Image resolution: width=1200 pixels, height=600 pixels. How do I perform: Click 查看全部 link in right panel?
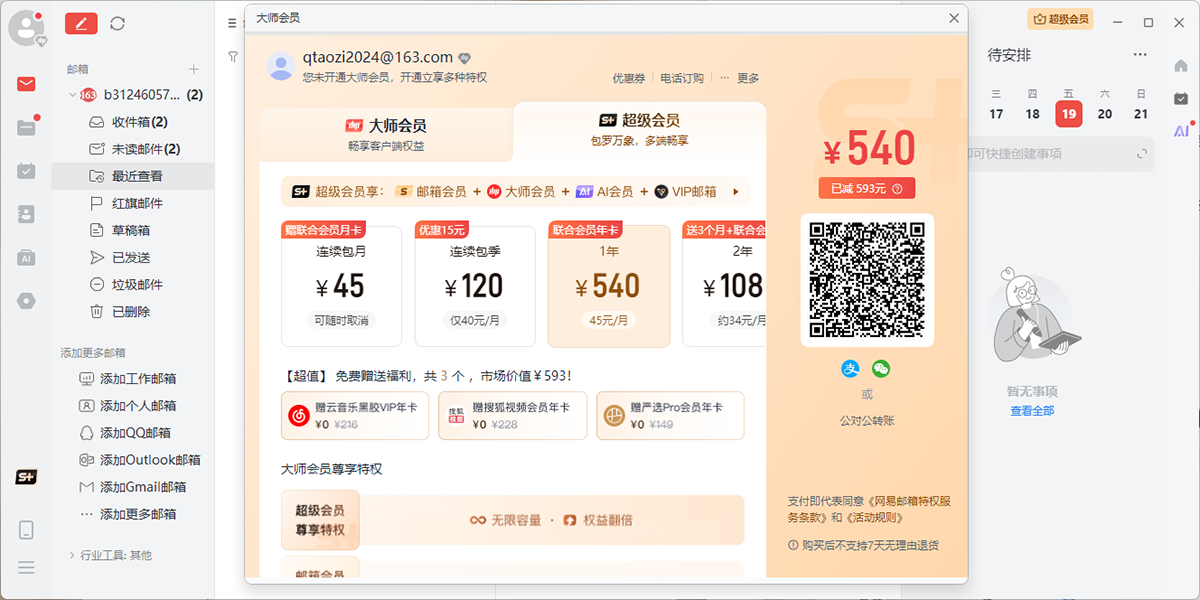pos(1032,411)
